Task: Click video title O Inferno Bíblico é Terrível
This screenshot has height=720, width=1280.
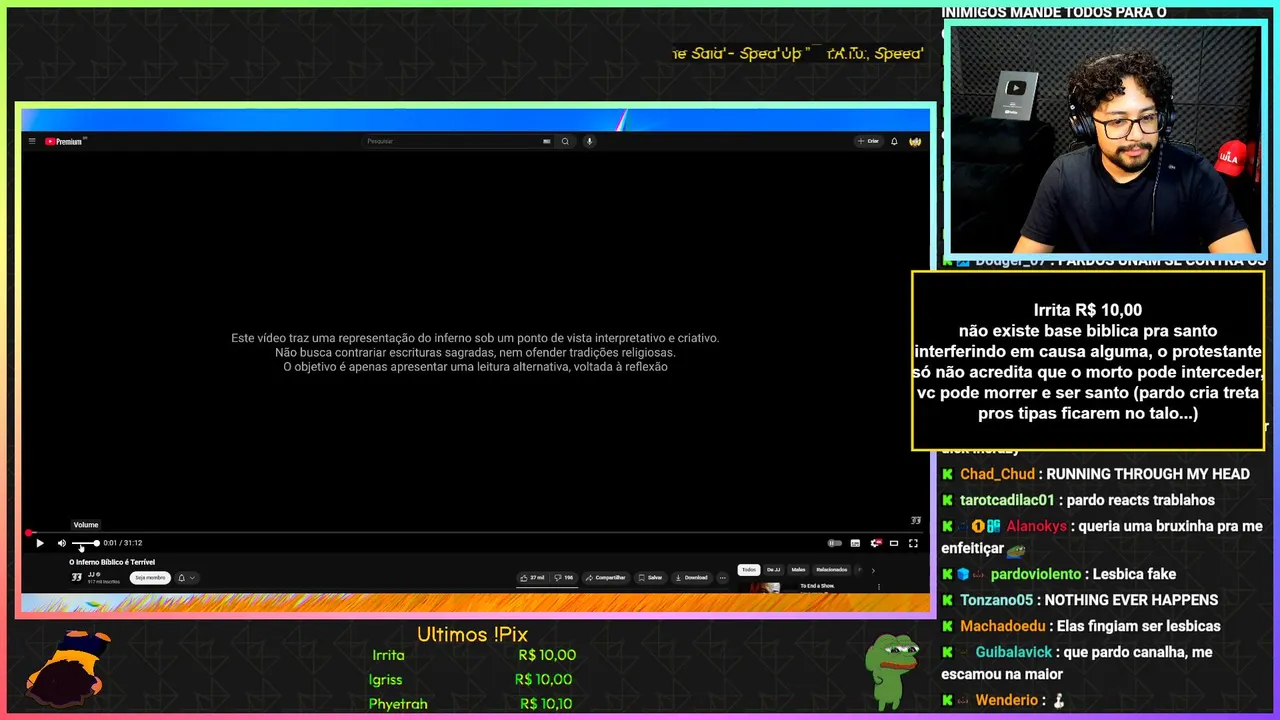Action: point(112,562)
